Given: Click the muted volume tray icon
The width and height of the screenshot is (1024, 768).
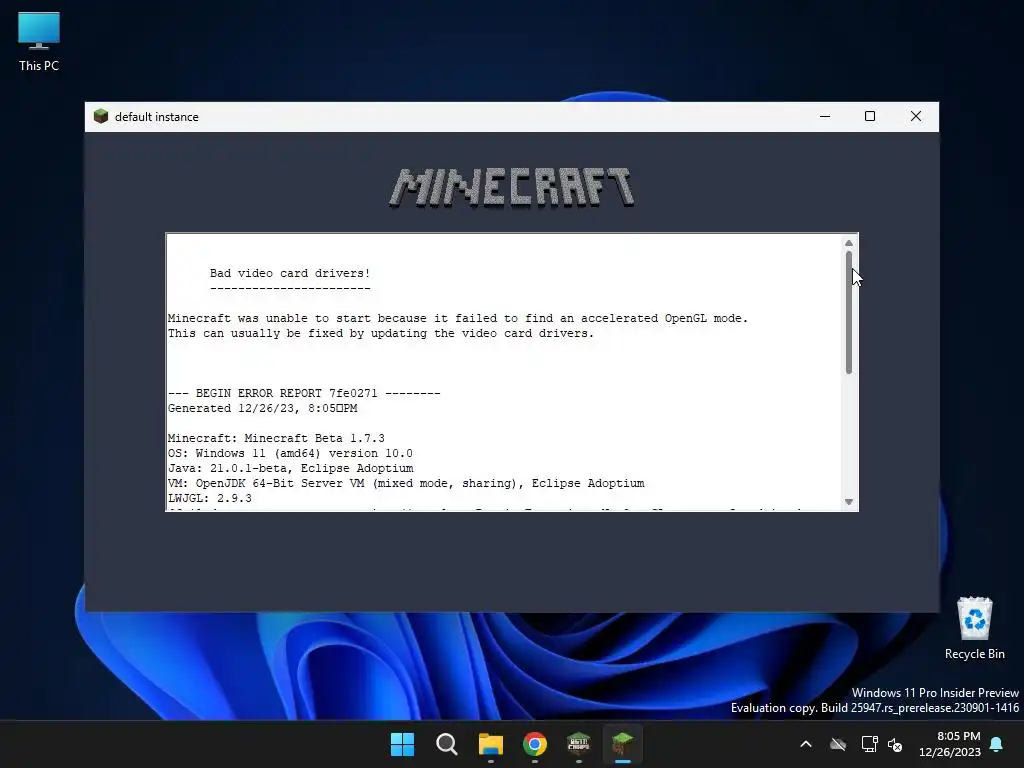Looking at the screenshot, I should click(x=895, y=744).
